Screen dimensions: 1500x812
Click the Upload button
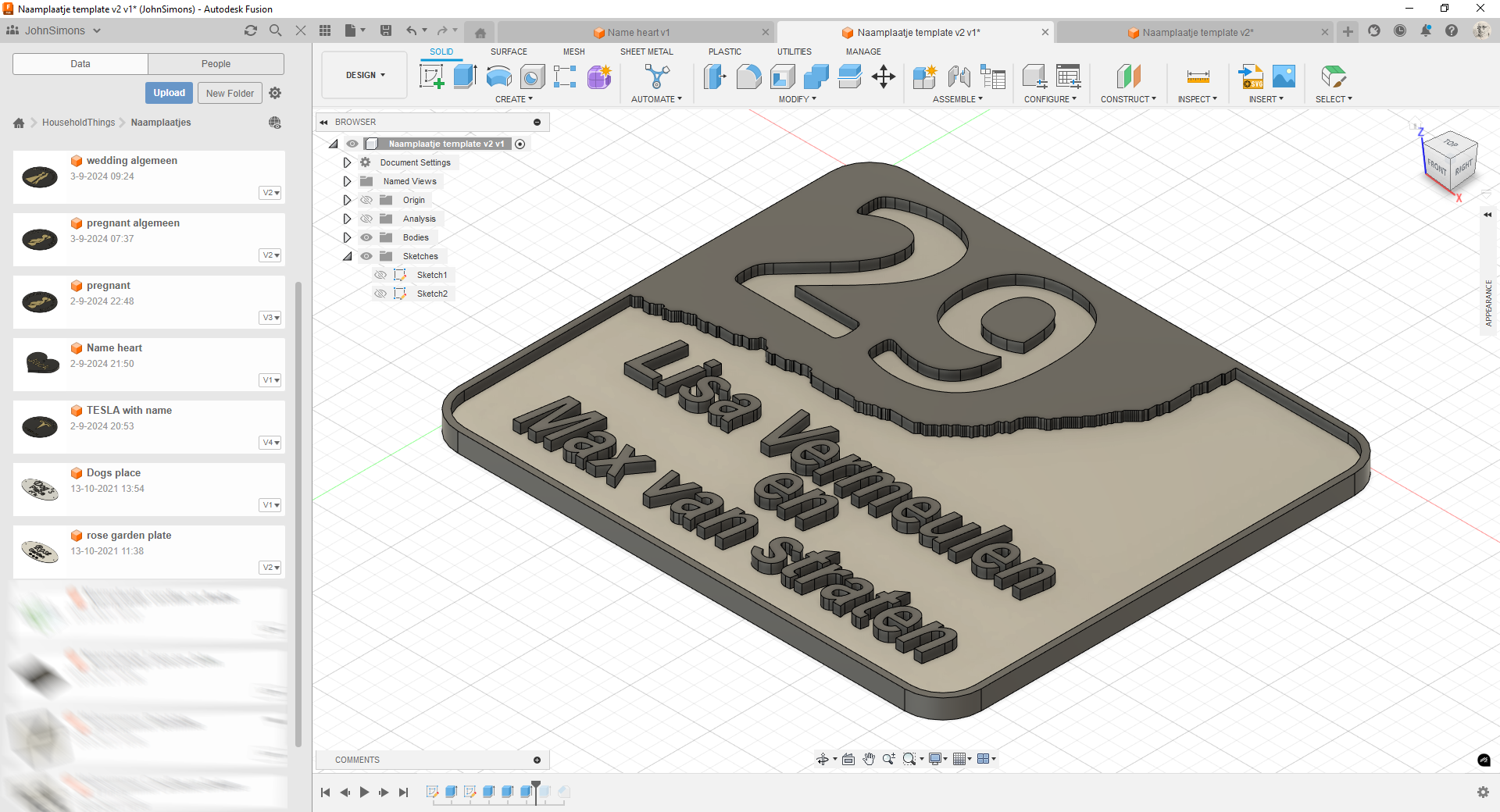coord(169,93)
